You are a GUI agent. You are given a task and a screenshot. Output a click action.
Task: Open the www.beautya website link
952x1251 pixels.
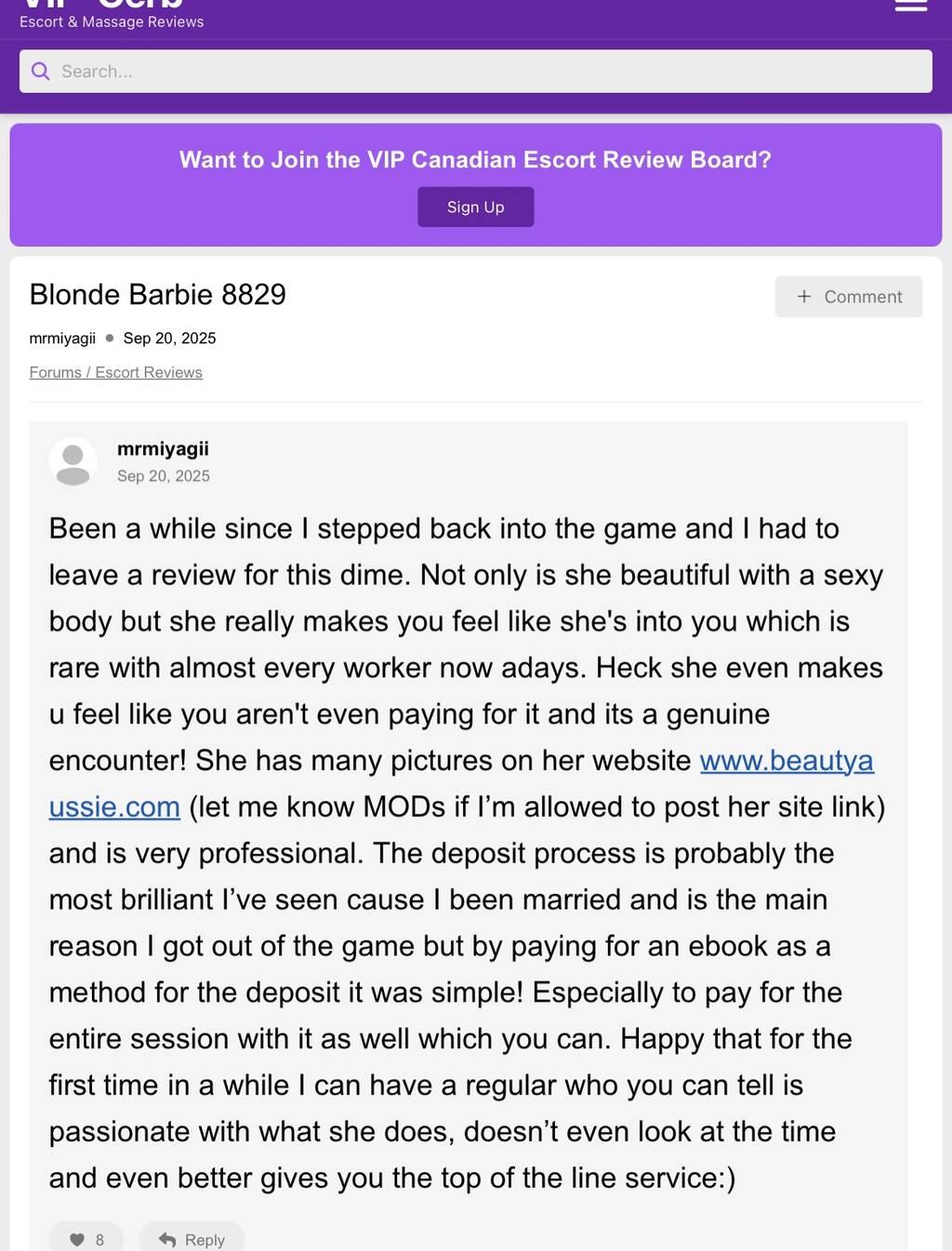tap(786, 761)
